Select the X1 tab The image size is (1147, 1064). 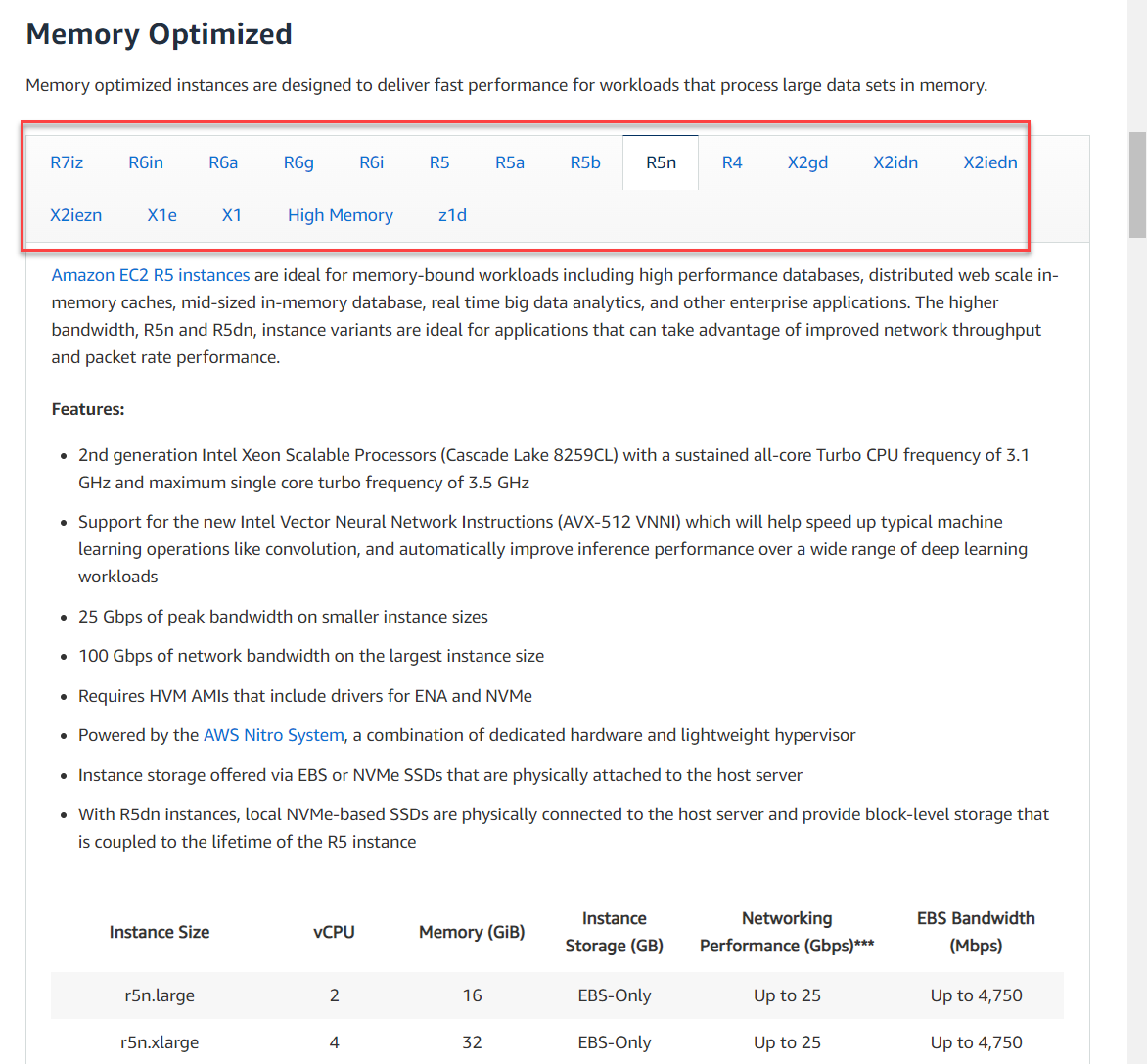[232, 215]
